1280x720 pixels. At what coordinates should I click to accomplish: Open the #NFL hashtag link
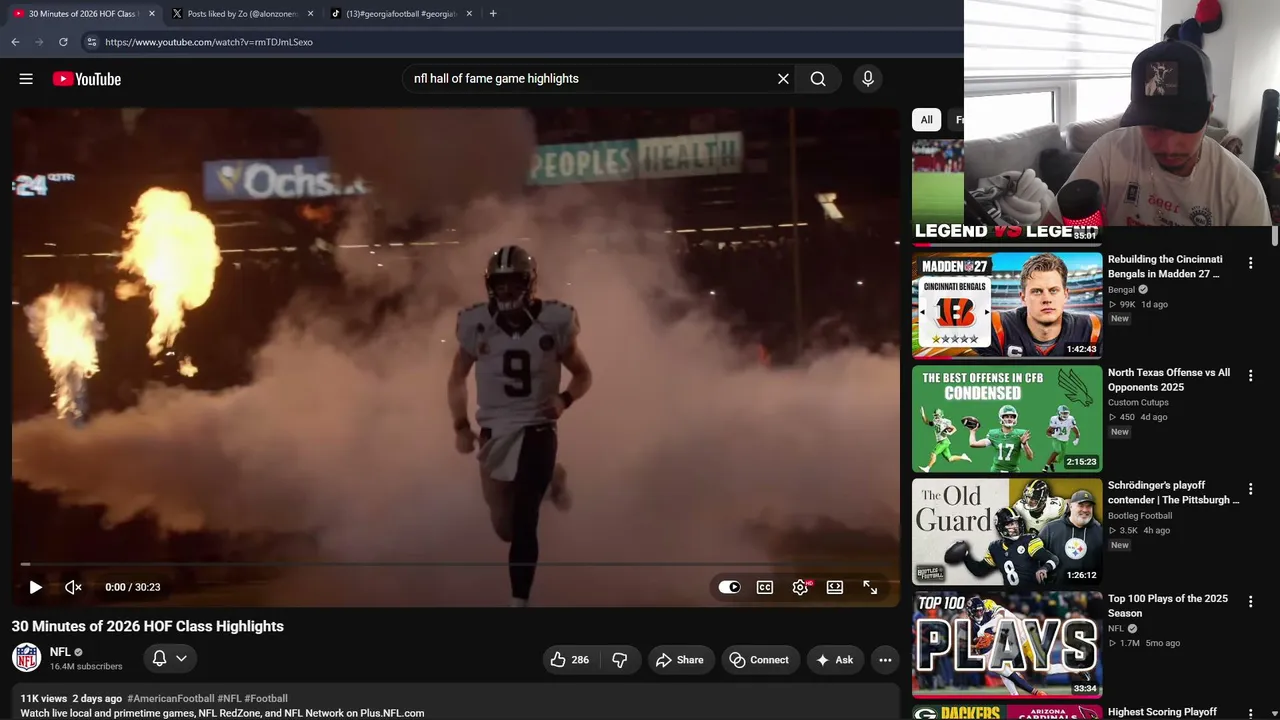(229, 699)
